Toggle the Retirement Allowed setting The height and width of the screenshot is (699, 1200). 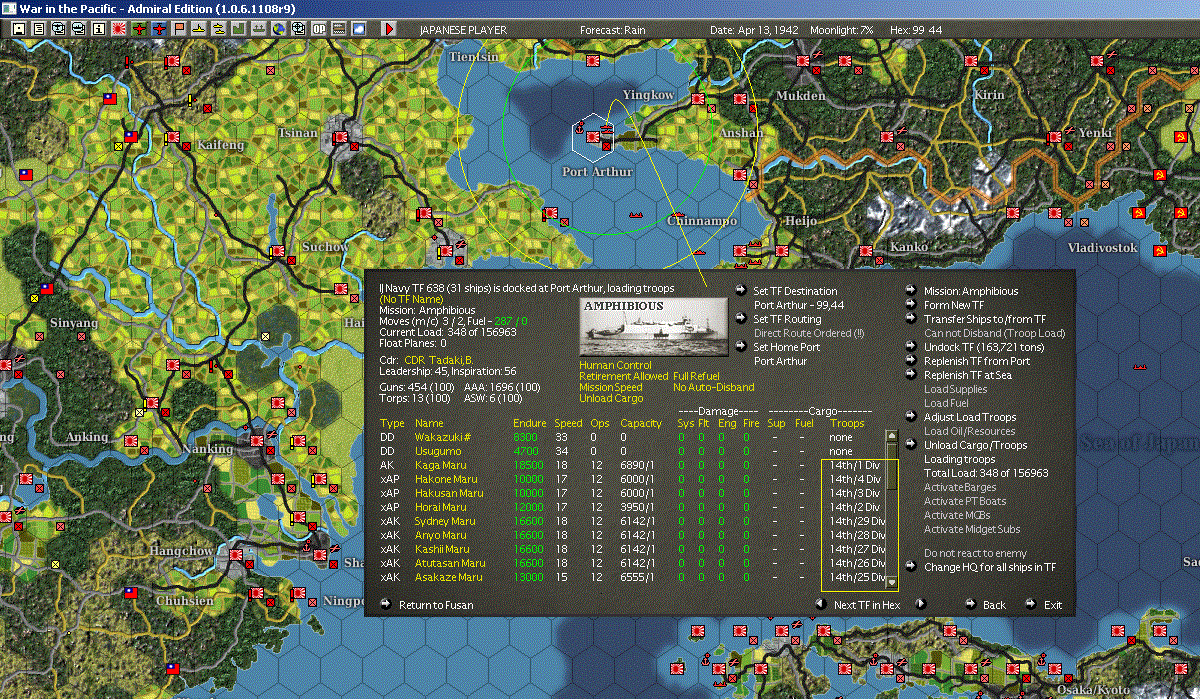point(623,376)
